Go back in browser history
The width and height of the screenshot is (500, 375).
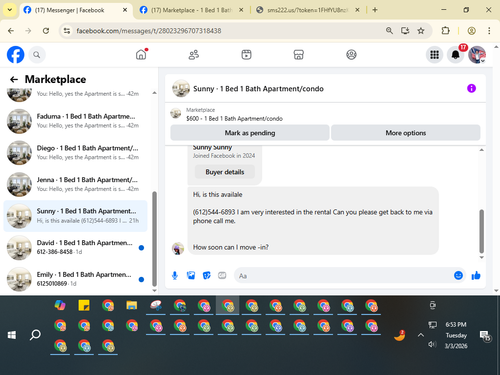pos(11,31)
